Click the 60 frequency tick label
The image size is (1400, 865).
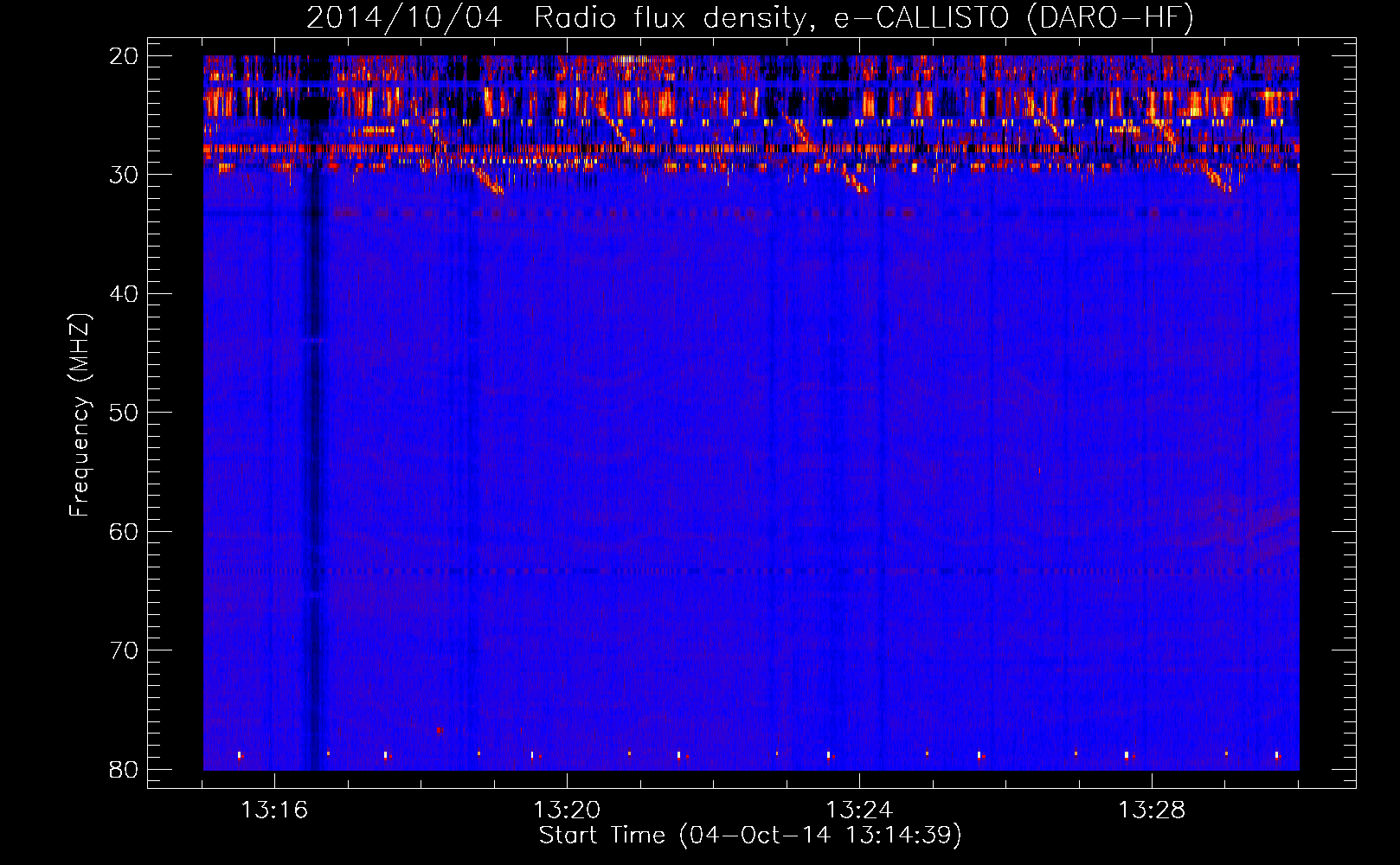pos(124,531)
